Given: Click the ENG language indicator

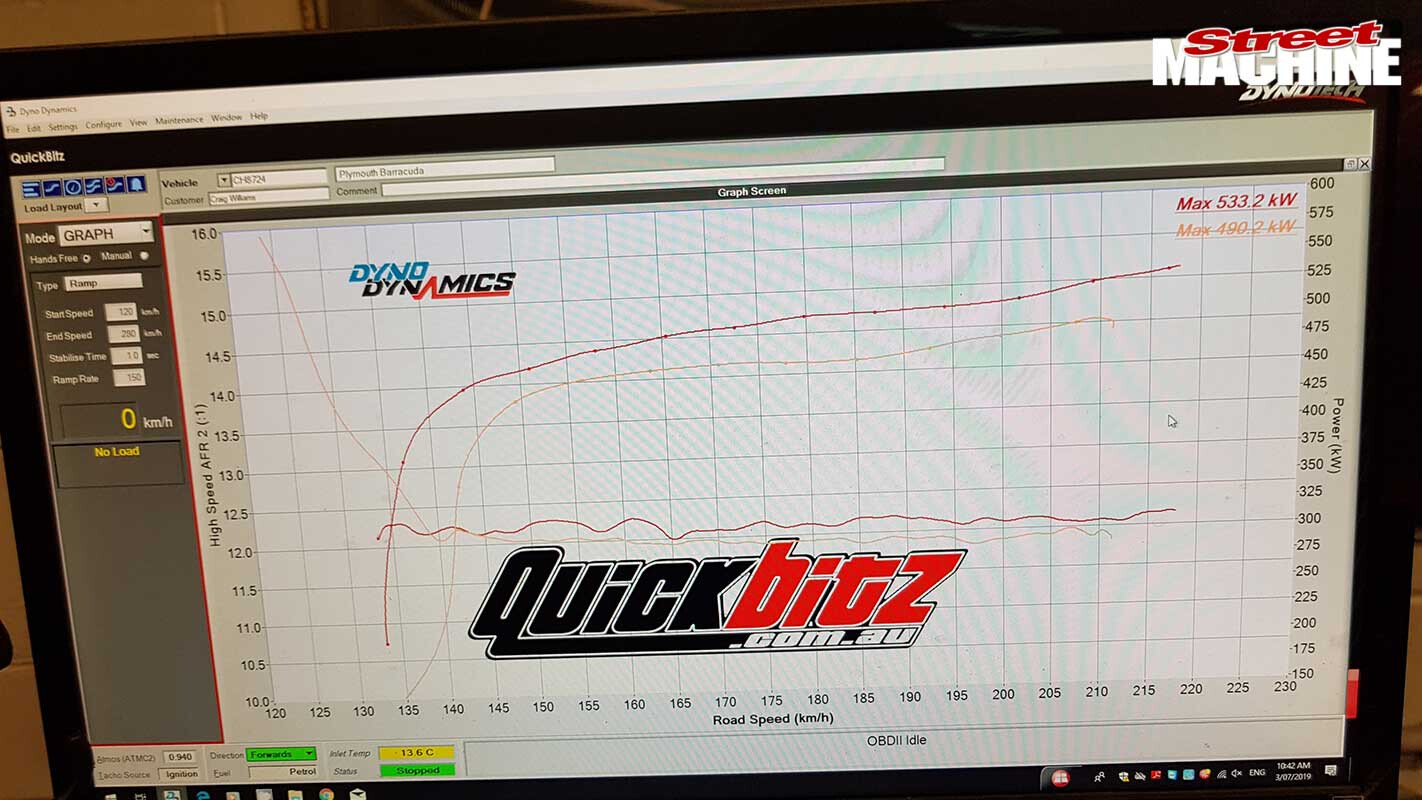Looking at the screenshot, I should (x=1257, y=773).
